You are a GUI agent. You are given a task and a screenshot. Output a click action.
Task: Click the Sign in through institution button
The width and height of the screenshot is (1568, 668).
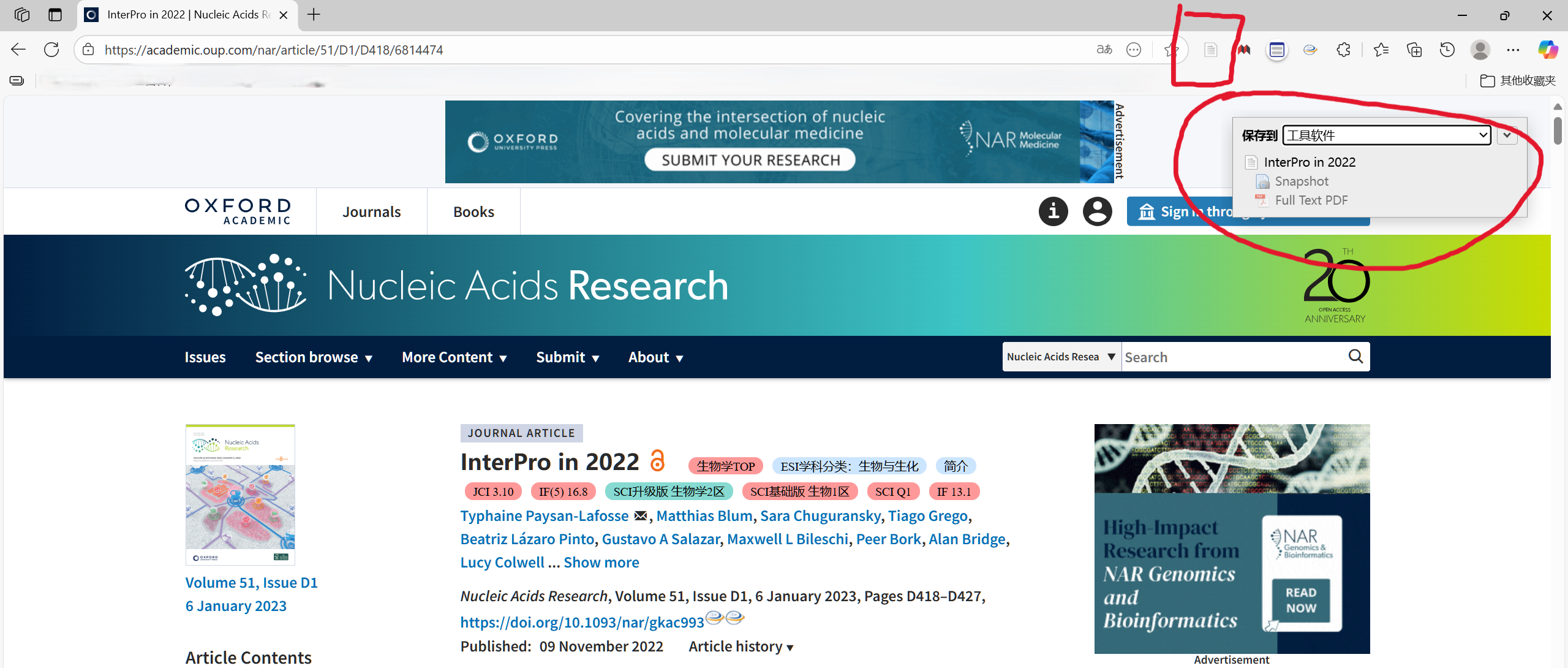click(1180, 211)
